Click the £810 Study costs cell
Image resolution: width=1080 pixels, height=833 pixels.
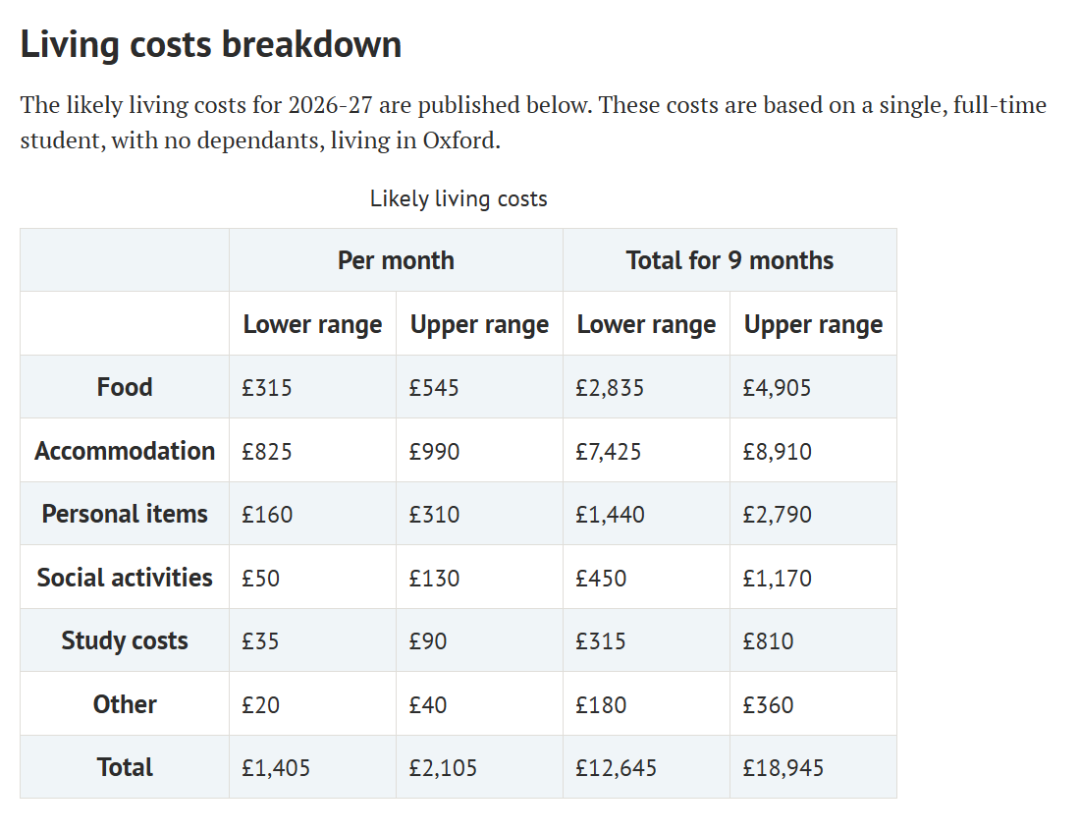point(768,641)
